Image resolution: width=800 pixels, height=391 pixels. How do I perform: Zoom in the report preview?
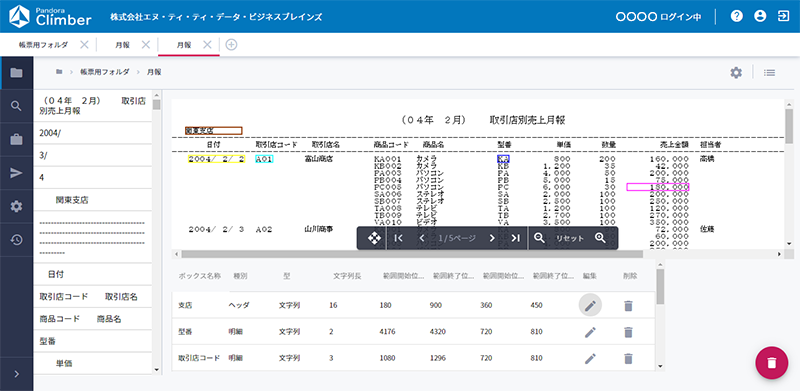point(600,238)
